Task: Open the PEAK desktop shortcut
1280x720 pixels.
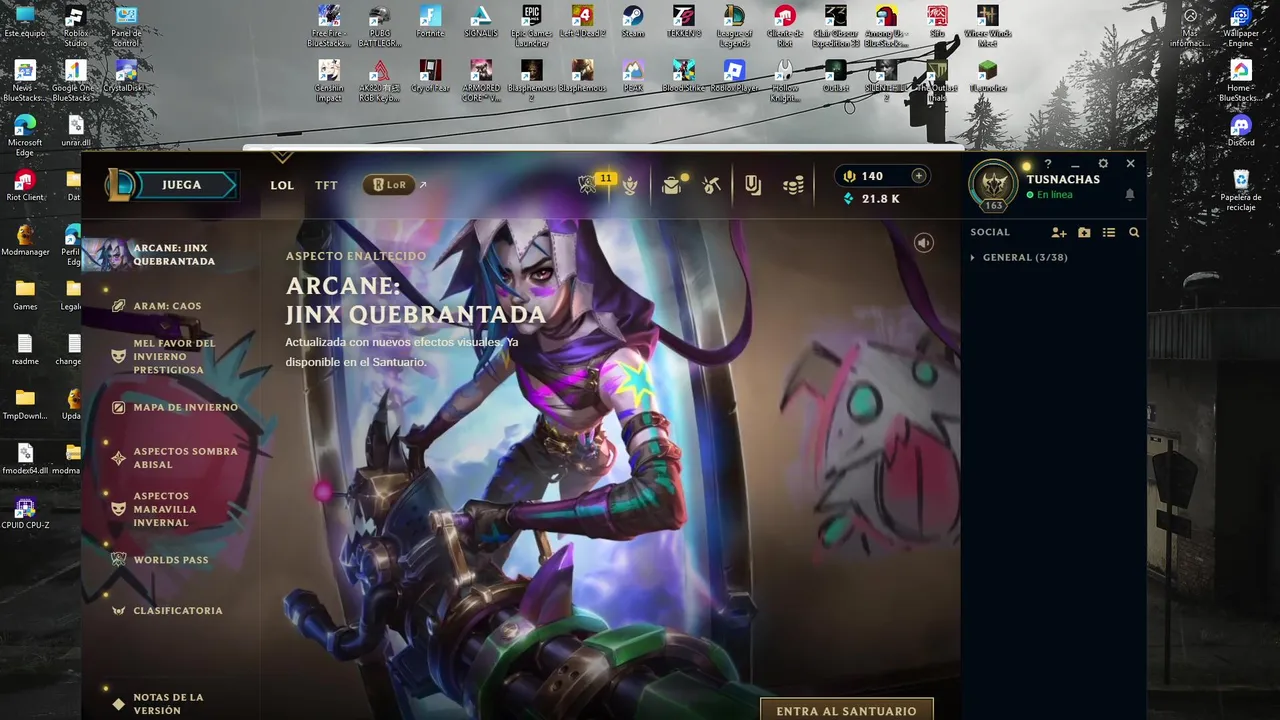Action: click(x=633, y=77)
